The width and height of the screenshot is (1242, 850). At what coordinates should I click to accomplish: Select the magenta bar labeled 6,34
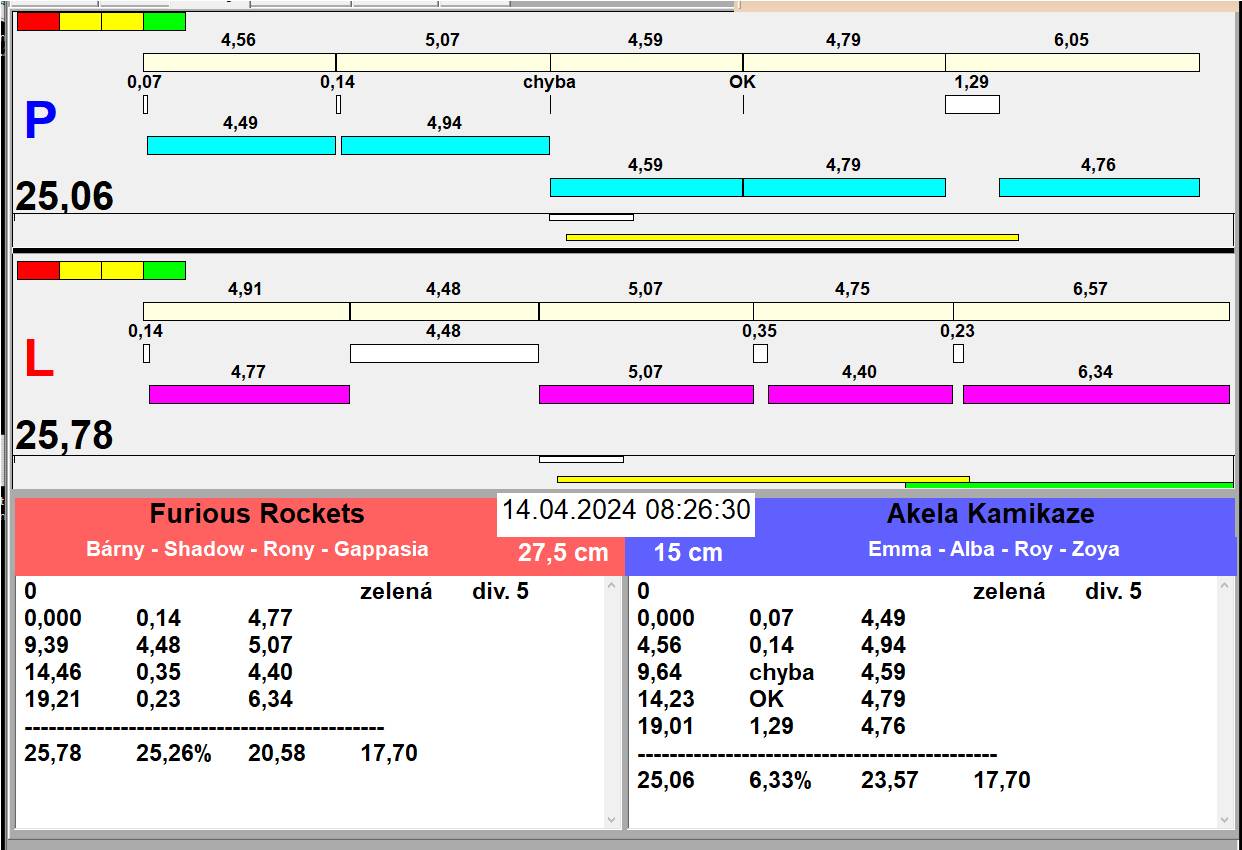pyautogui.click(x=1096, y=394)
